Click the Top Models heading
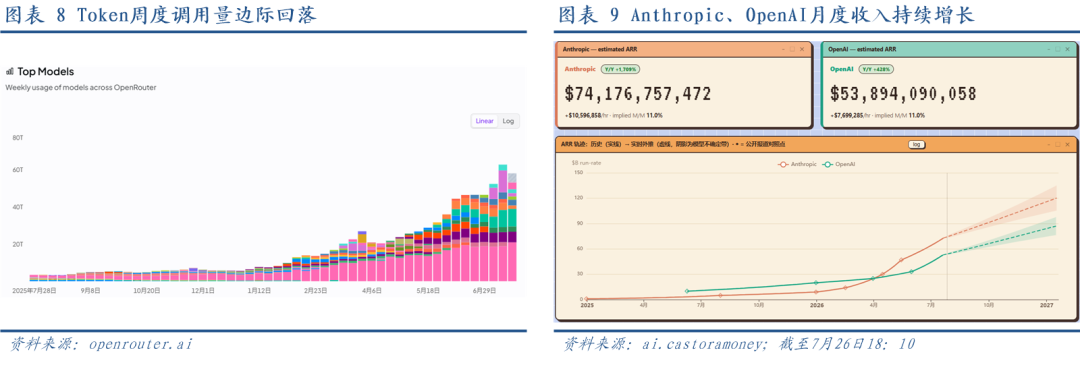 tap(45, 72)
